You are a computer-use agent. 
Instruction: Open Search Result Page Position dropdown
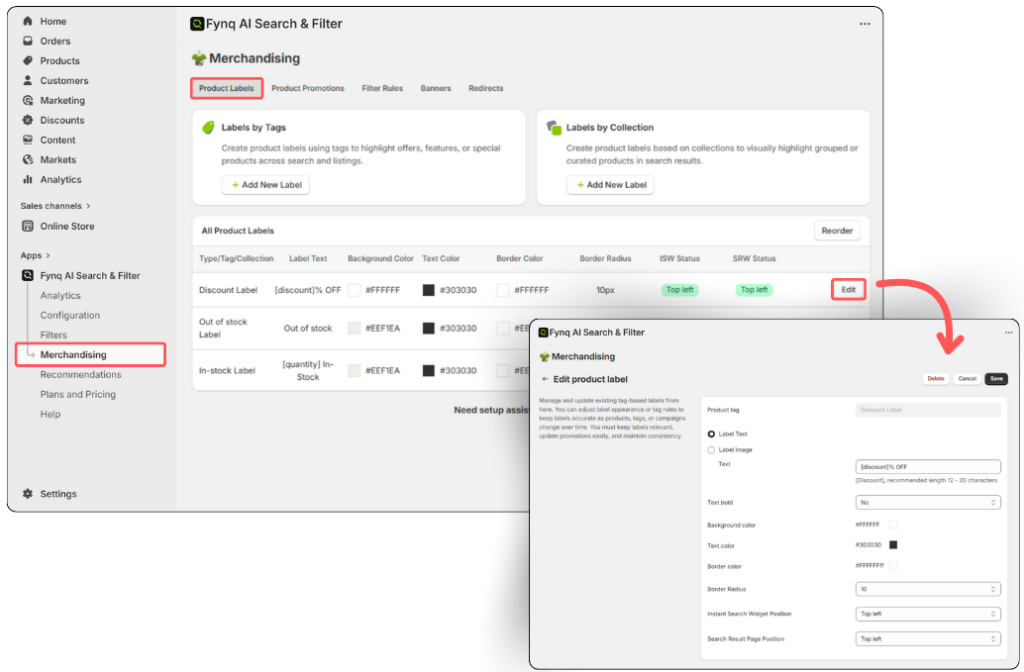(928, 639)
